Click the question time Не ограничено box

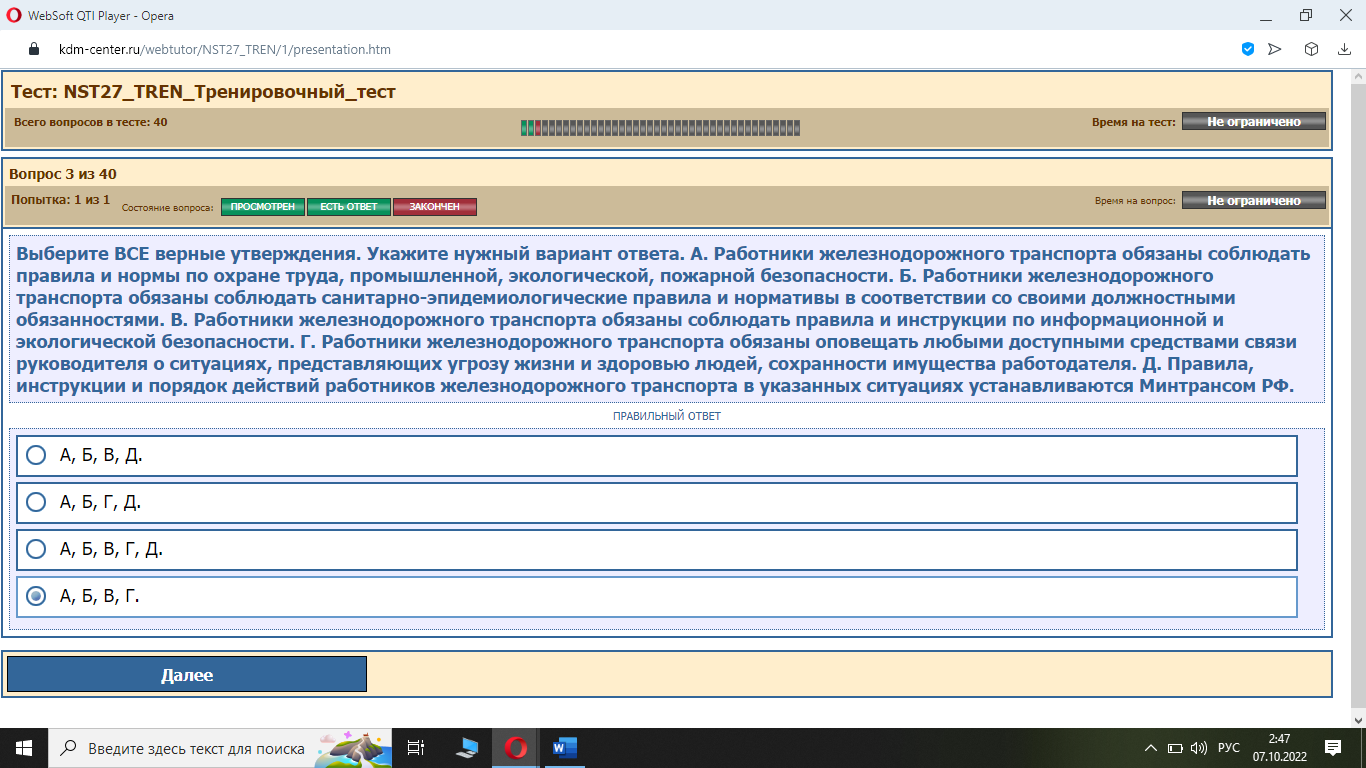coord(1254,200)
